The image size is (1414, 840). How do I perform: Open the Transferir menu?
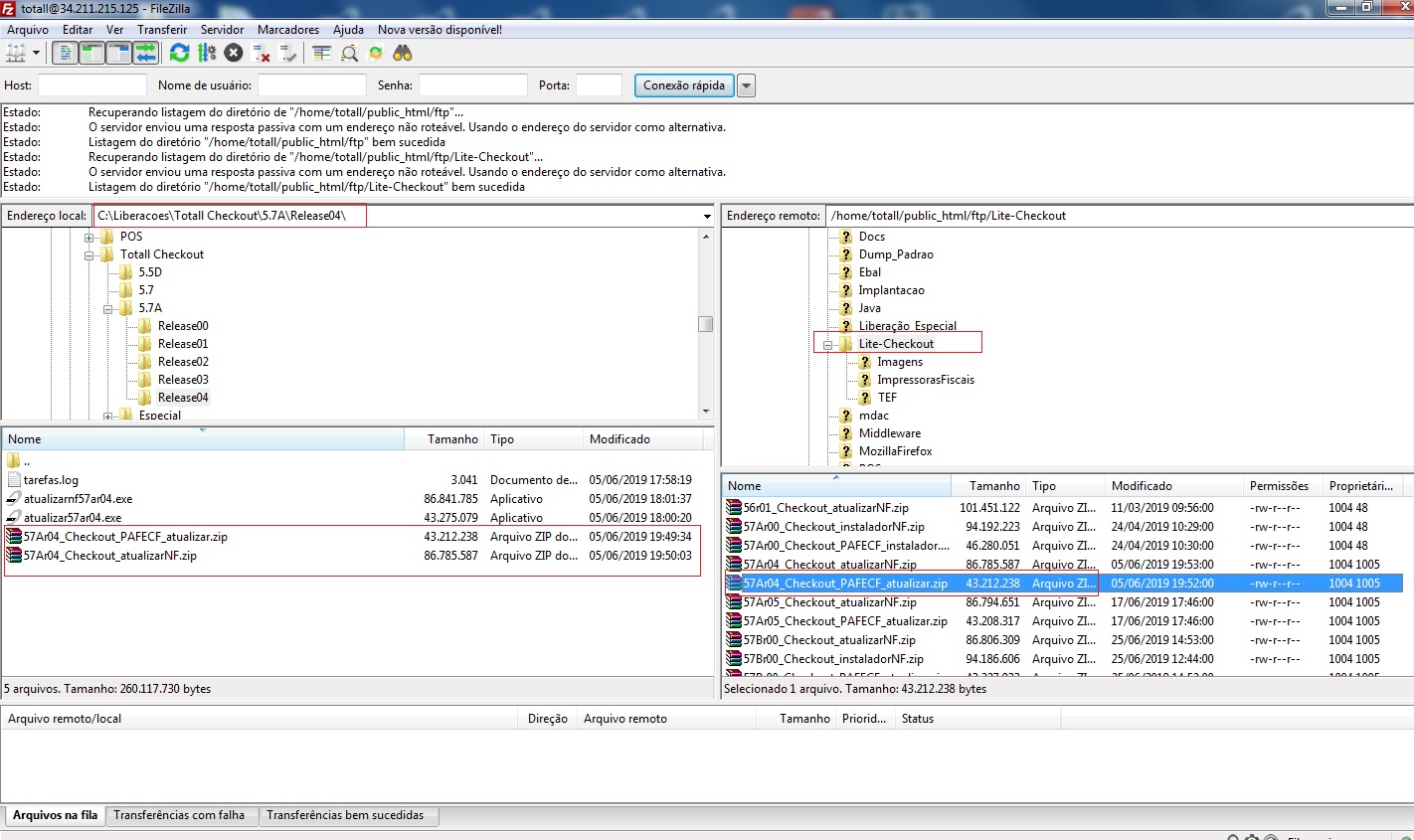[162, 30]
